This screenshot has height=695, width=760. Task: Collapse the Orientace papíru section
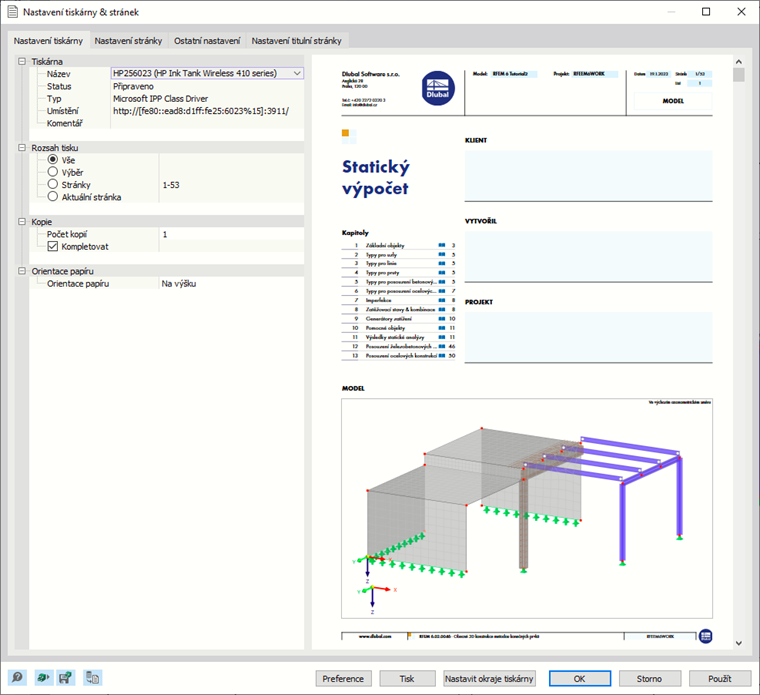pos(22,271)
